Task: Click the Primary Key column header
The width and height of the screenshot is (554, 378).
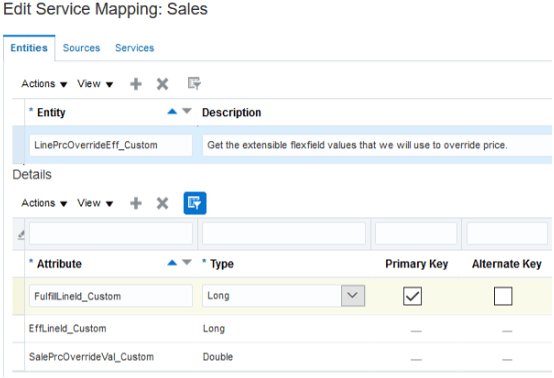Action: [x=417, y=264]
